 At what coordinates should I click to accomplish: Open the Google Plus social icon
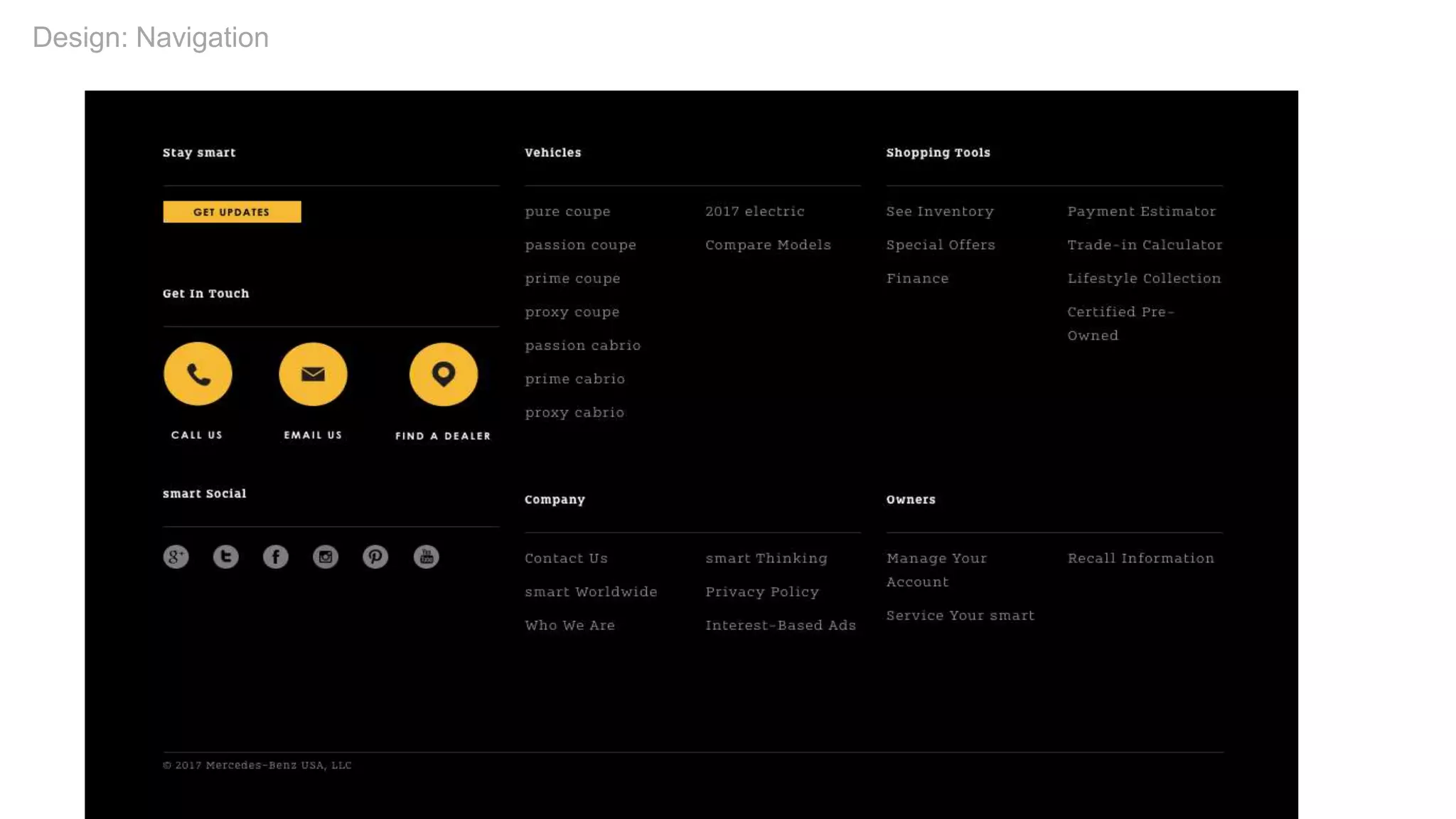pyautogui.click(x=176, y=557)
